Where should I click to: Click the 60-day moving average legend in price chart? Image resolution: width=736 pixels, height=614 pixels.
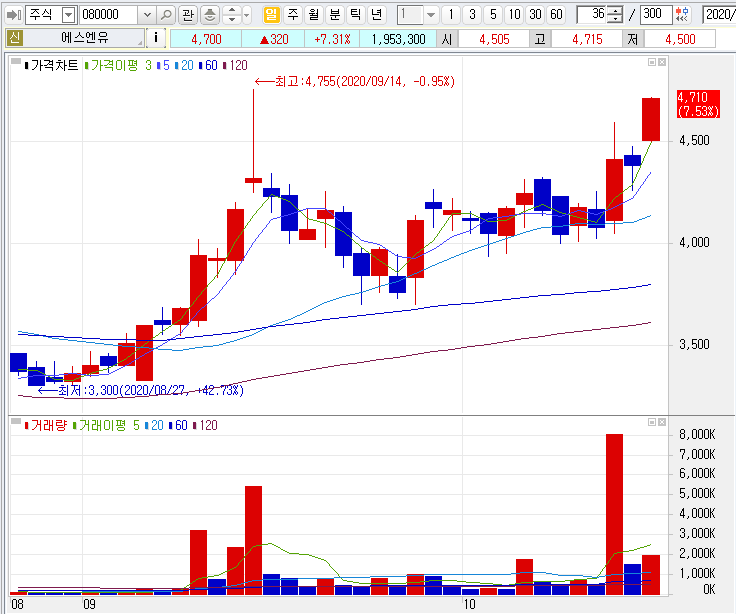[x=208, y=65]
